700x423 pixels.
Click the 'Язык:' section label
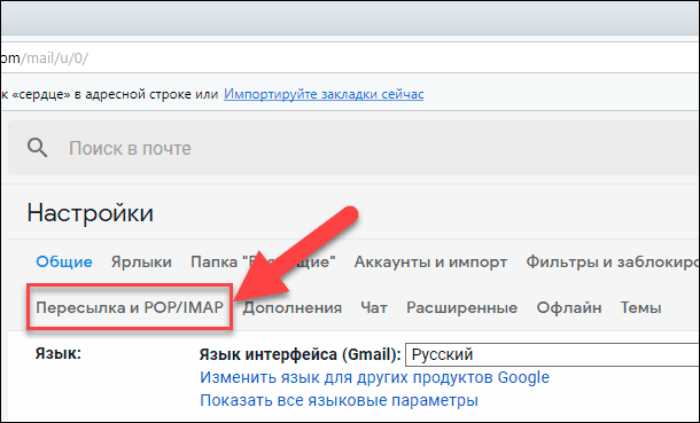pos(58,354)
